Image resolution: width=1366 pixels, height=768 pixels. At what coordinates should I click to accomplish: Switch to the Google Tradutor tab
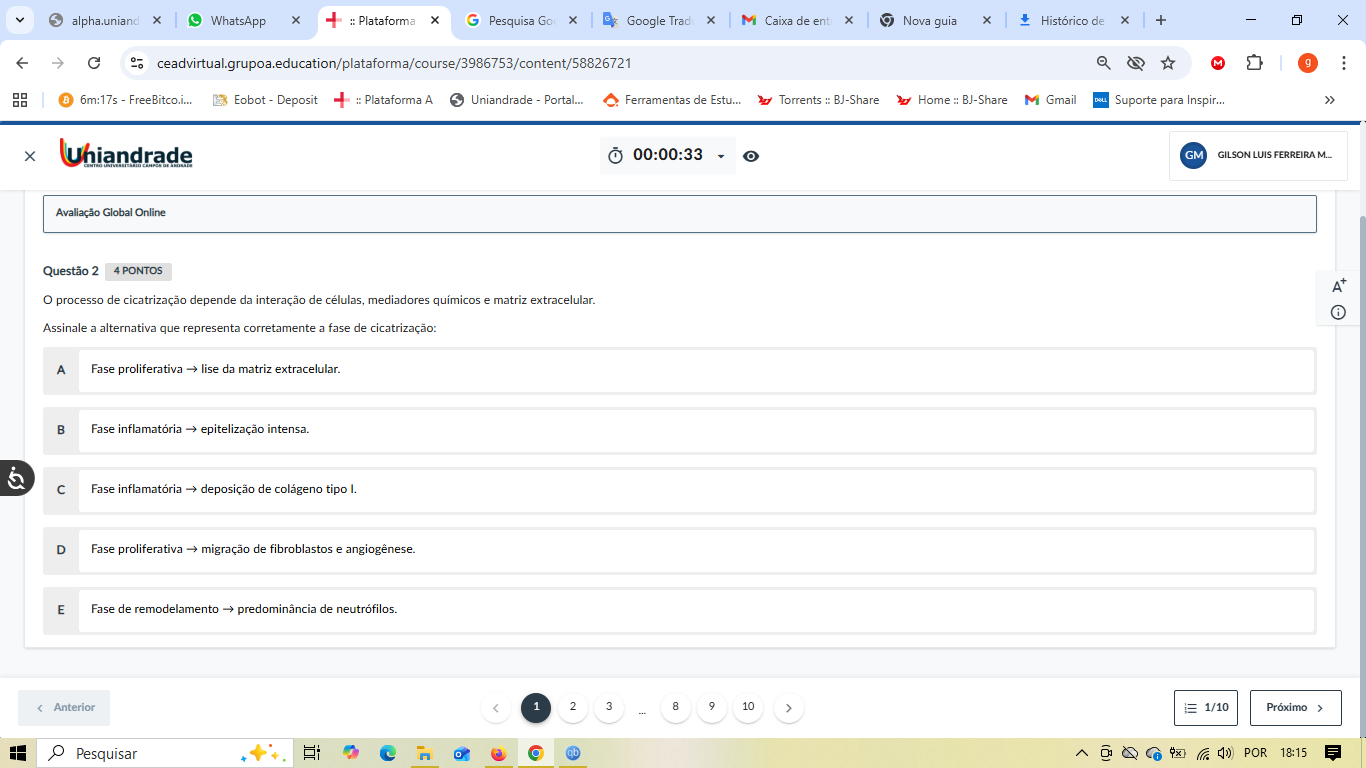658,20
